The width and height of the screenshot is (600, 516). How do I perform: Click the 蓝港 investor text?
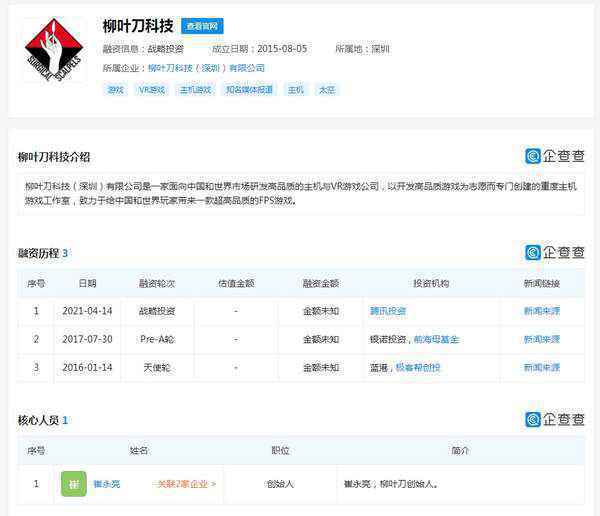point(378,368)
